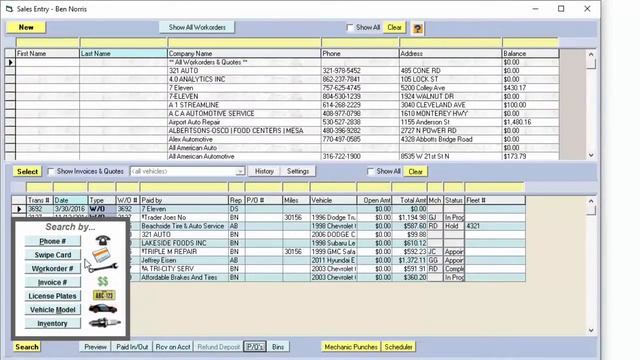640x360 pixels.
Task: Click the P/O's button
Action: pyautogui.click(x=255, y=347)
